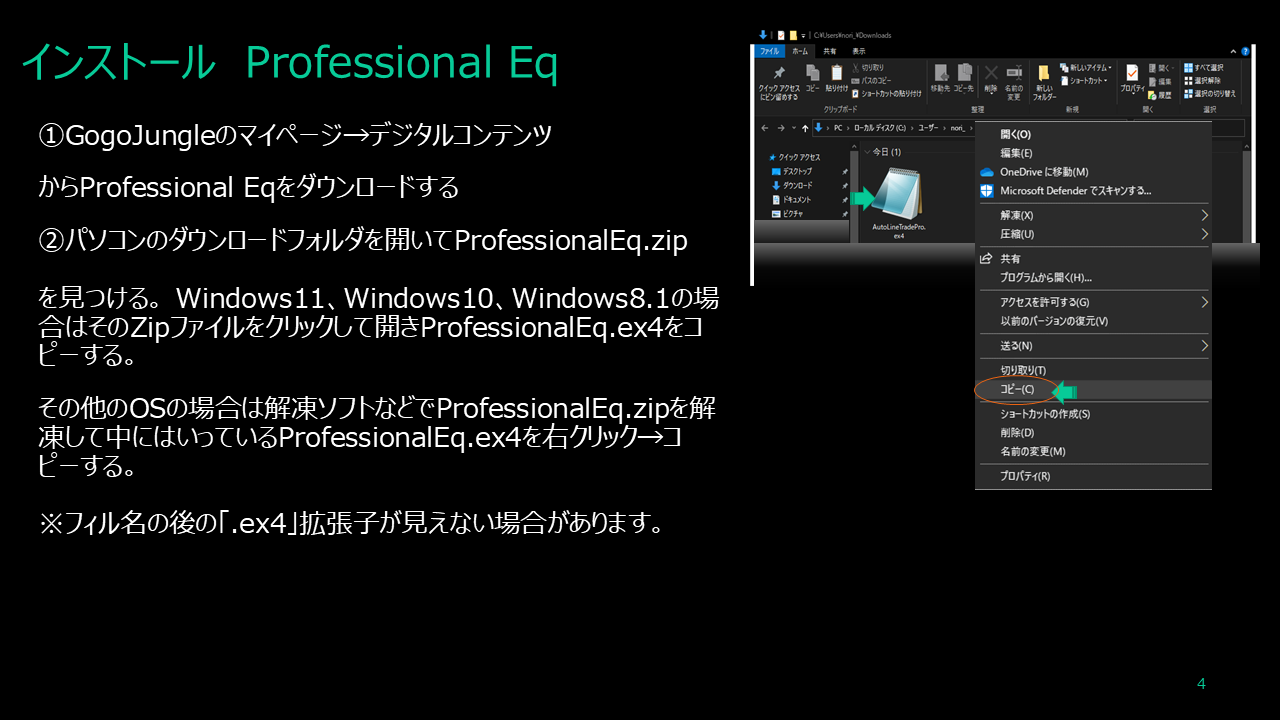Click the Move to (移動先) ribbon icon
The width and height of the screenshot is (1280, 720).
point(941,74)
